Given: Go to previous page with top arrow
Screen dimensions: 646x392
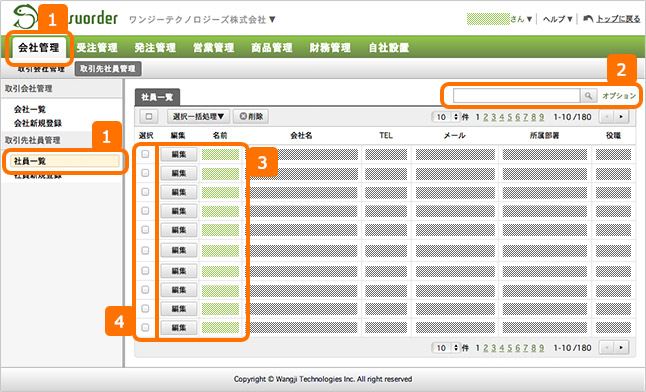Looking at the screenshot, I should (606, 117).
